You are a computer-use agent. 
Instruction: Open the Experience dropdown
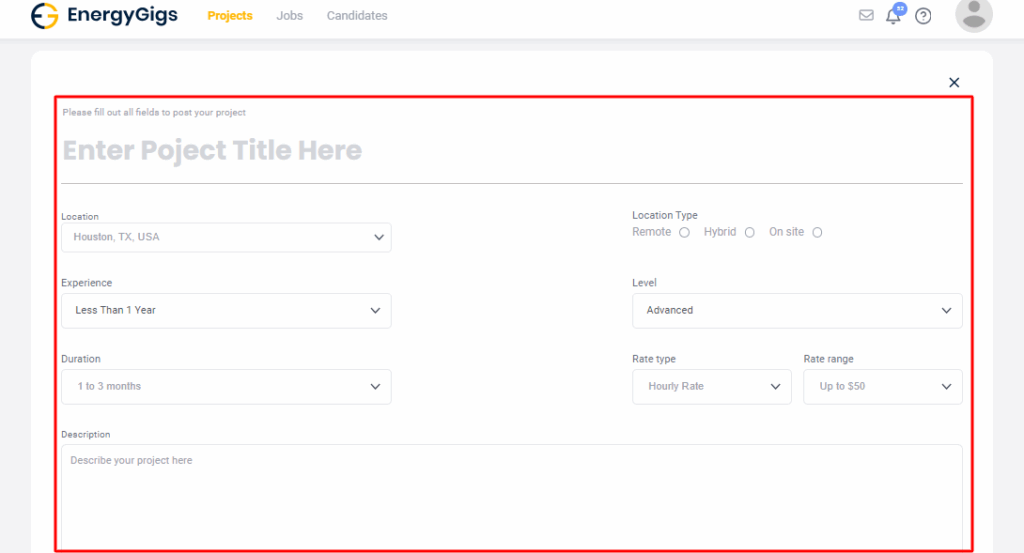click(x=226, y=311)
